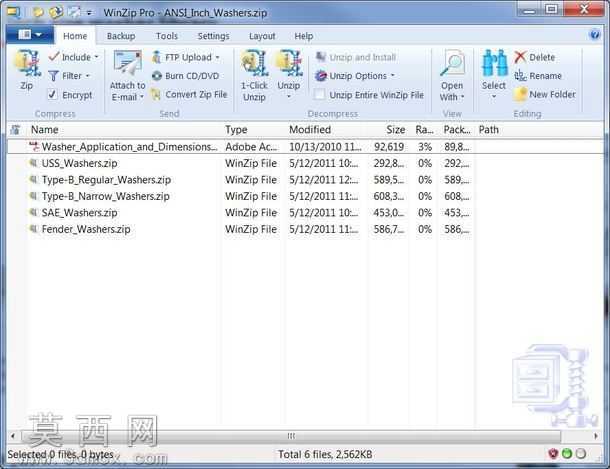The image size is (610, 469).
Task: Switch to the Layout ribbon tab
Action: click(x=262, y=36)
